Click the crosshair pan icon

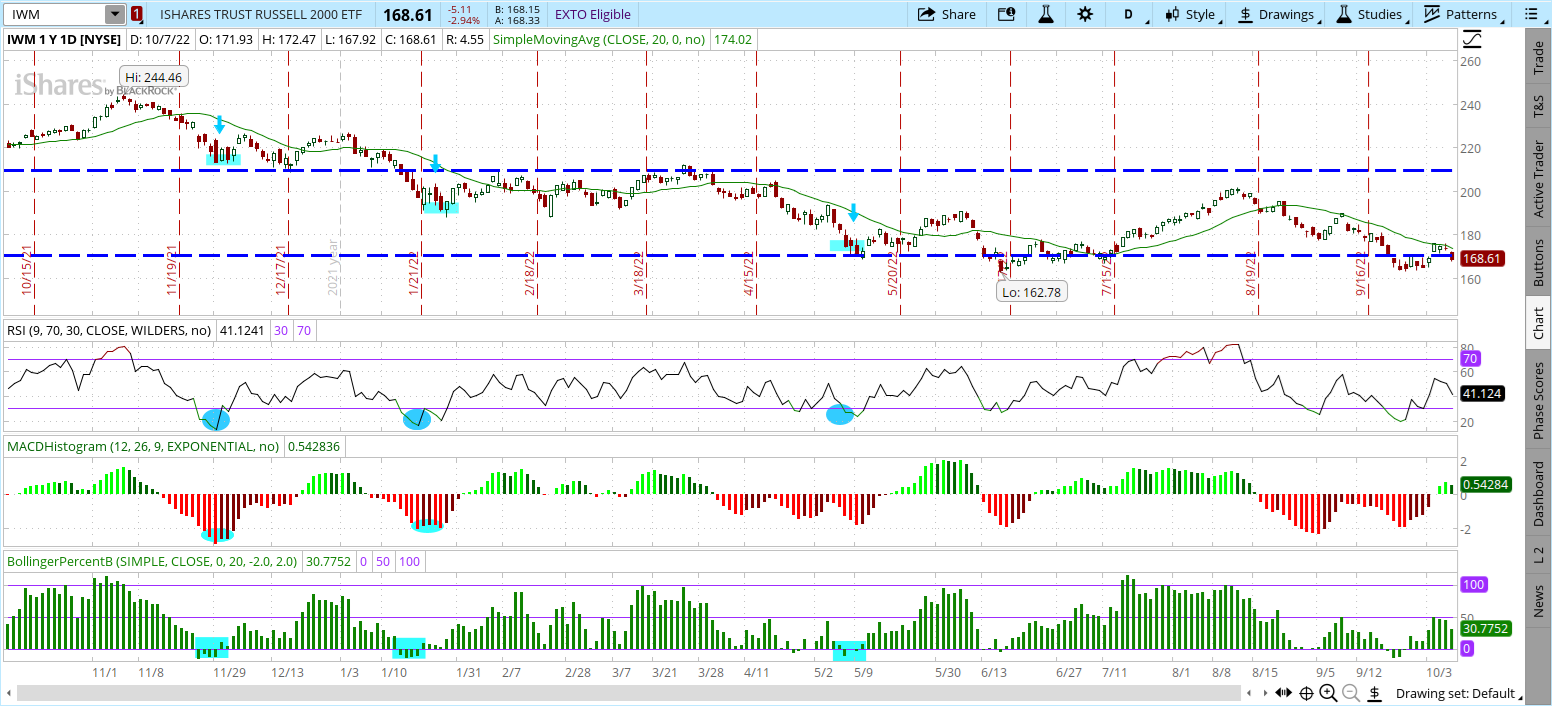pos(1306,693)
